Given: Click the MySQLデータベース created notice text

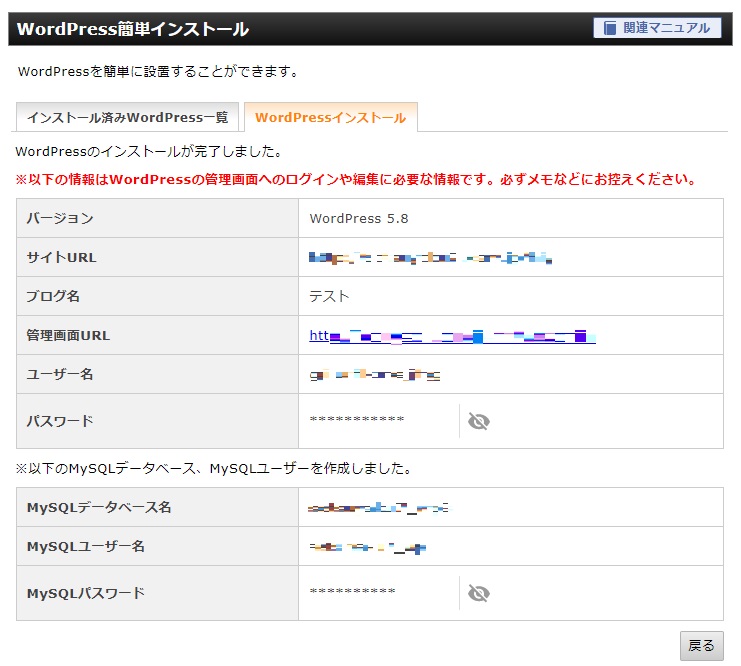Looking at the screenshot, I should 214,468.
